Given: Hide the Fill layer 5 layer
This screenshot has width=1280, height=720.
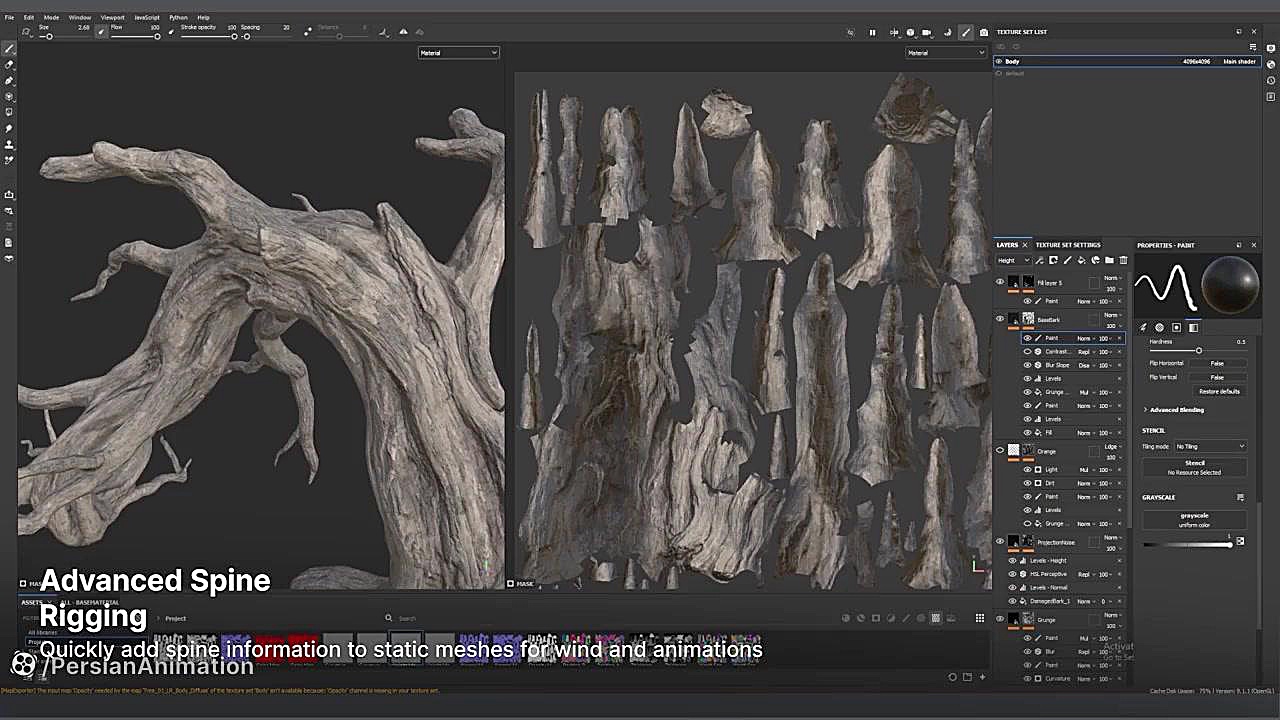Looking at the screenshot, I should tap(1000, 282).
